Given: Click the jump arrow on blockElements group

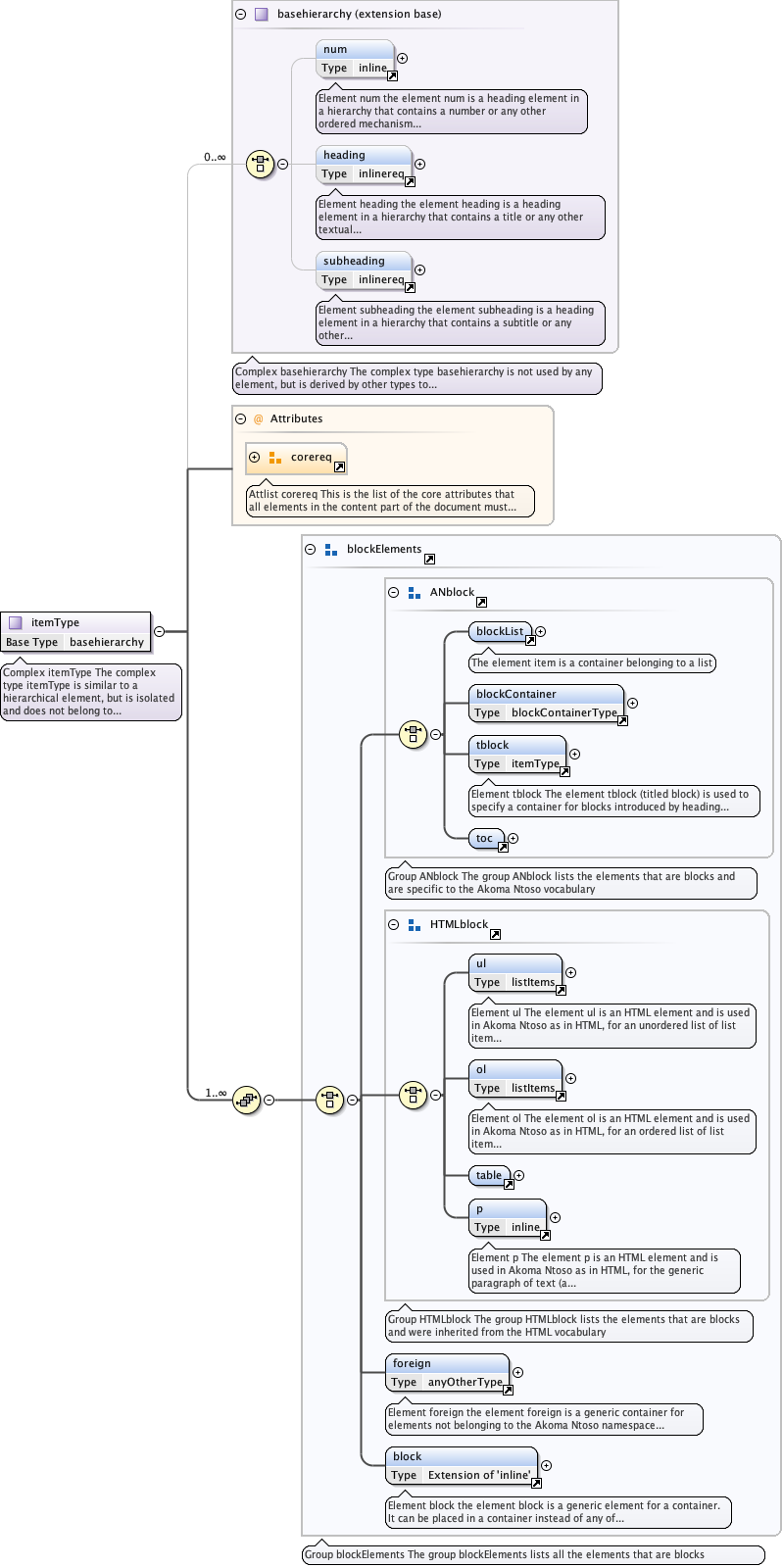Looking at the screenshot, I should (x=429, y=559).
